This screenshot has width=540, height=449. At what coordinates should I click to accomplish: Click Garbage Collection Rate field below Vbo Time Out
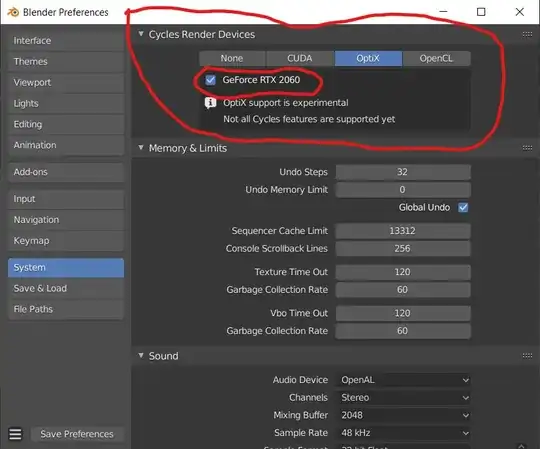(403, 331)
